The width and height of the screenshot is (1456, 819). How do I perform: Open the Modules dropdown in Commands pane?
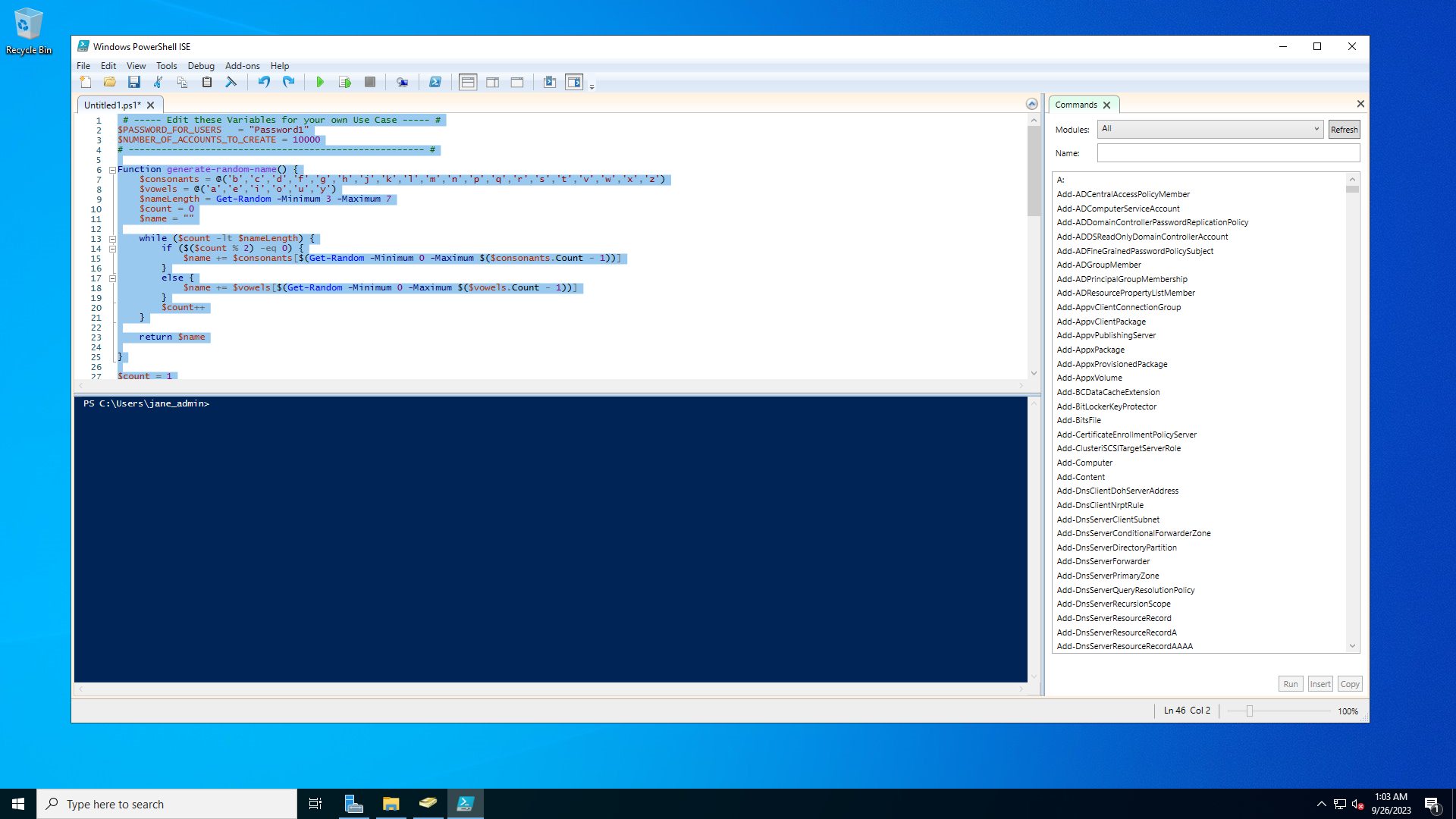(1314, 129)
